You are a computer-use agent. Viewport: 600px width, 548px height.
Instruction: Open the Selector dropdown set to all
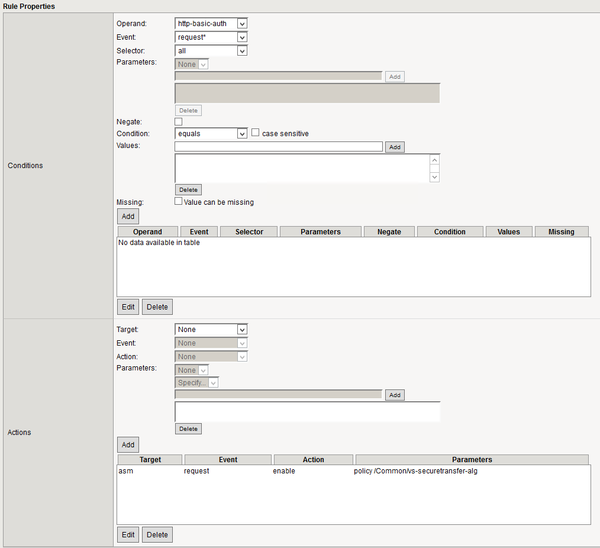(x=211, y=51)
